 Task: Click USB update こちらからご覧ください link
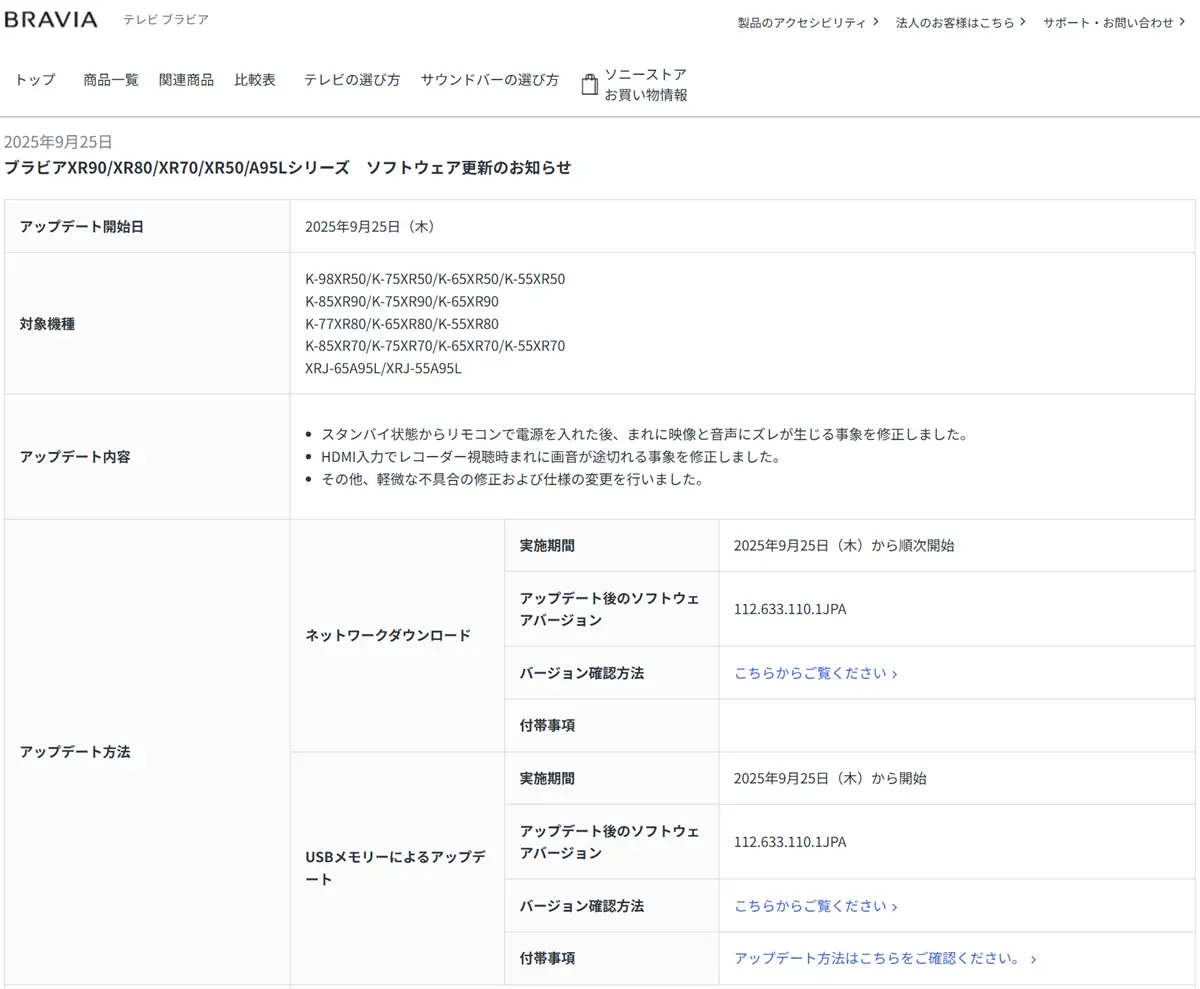coord(816,906)
